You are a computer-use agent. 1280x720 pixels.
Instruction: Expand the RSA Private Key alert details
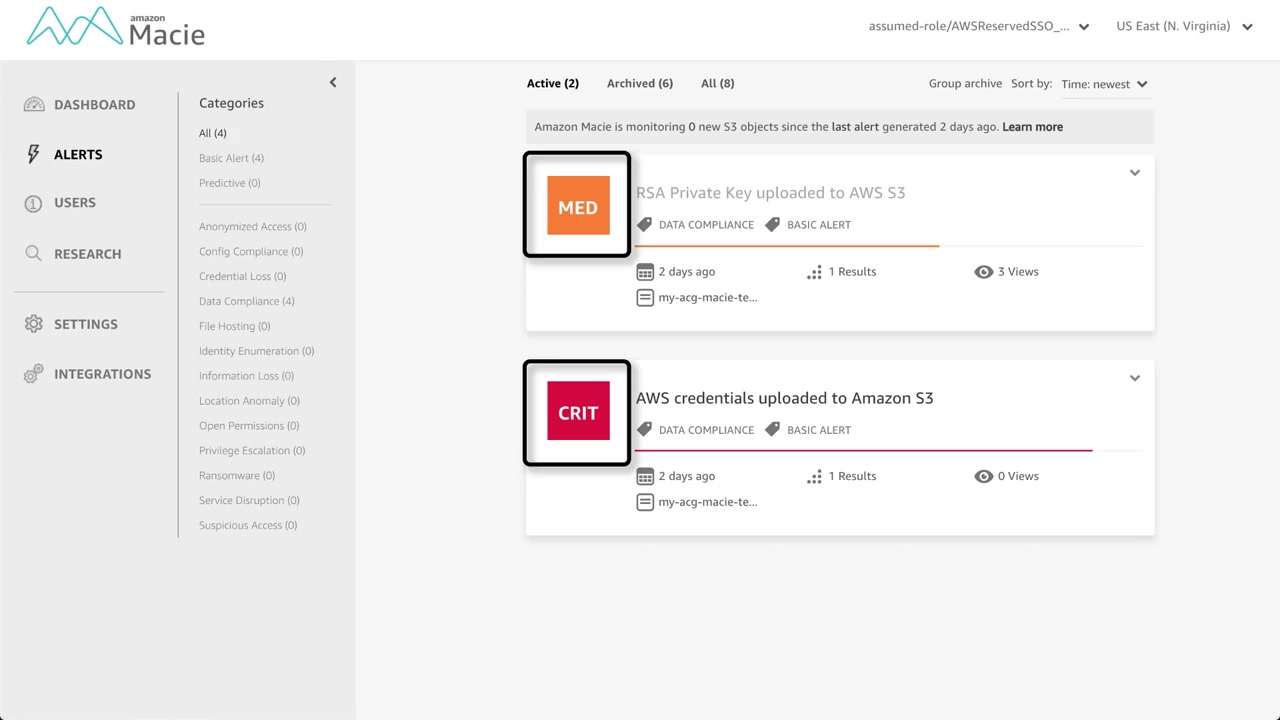[x=1135, y=173]
